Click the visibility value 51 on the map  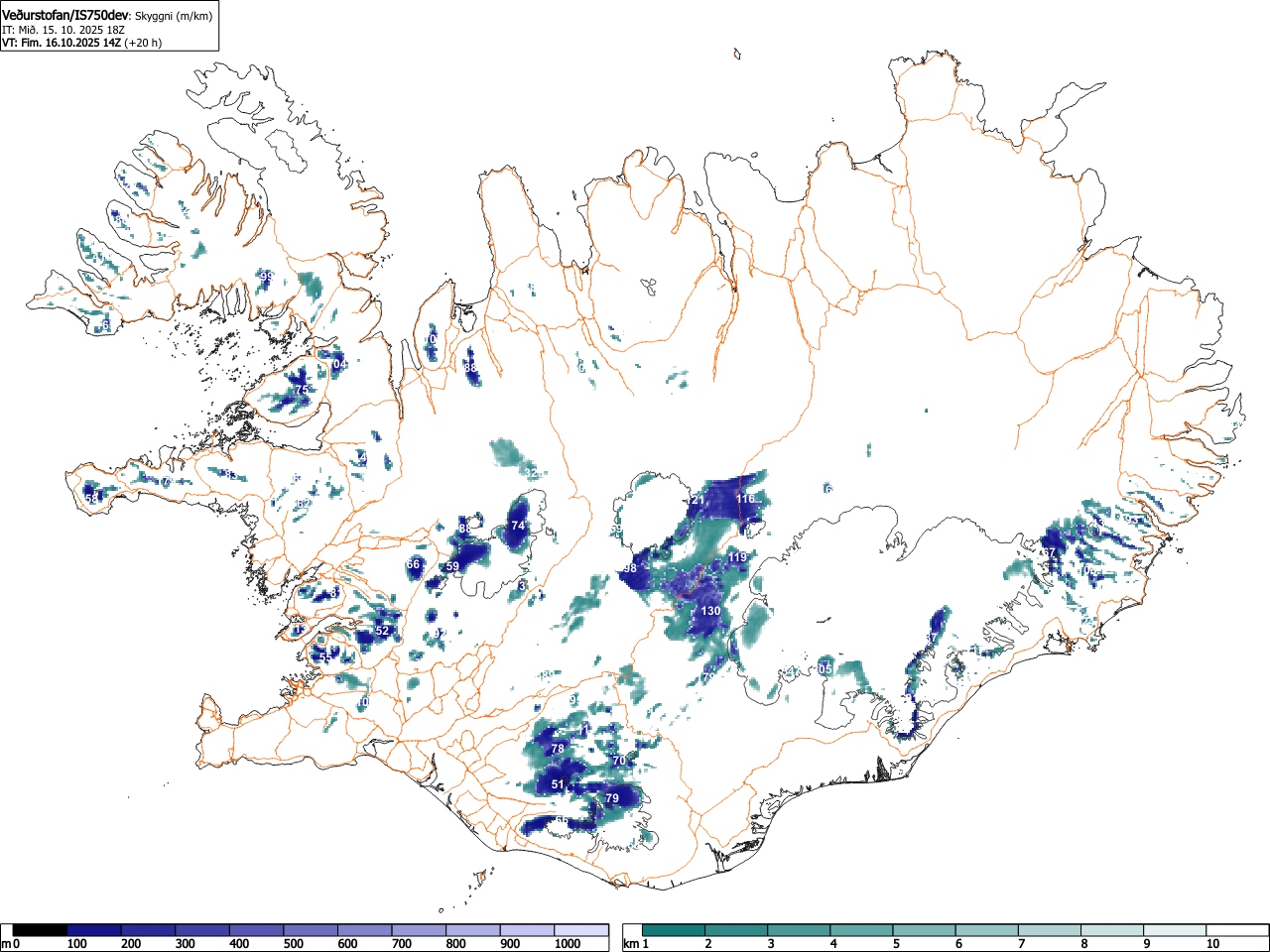click(x=558, y=785)
